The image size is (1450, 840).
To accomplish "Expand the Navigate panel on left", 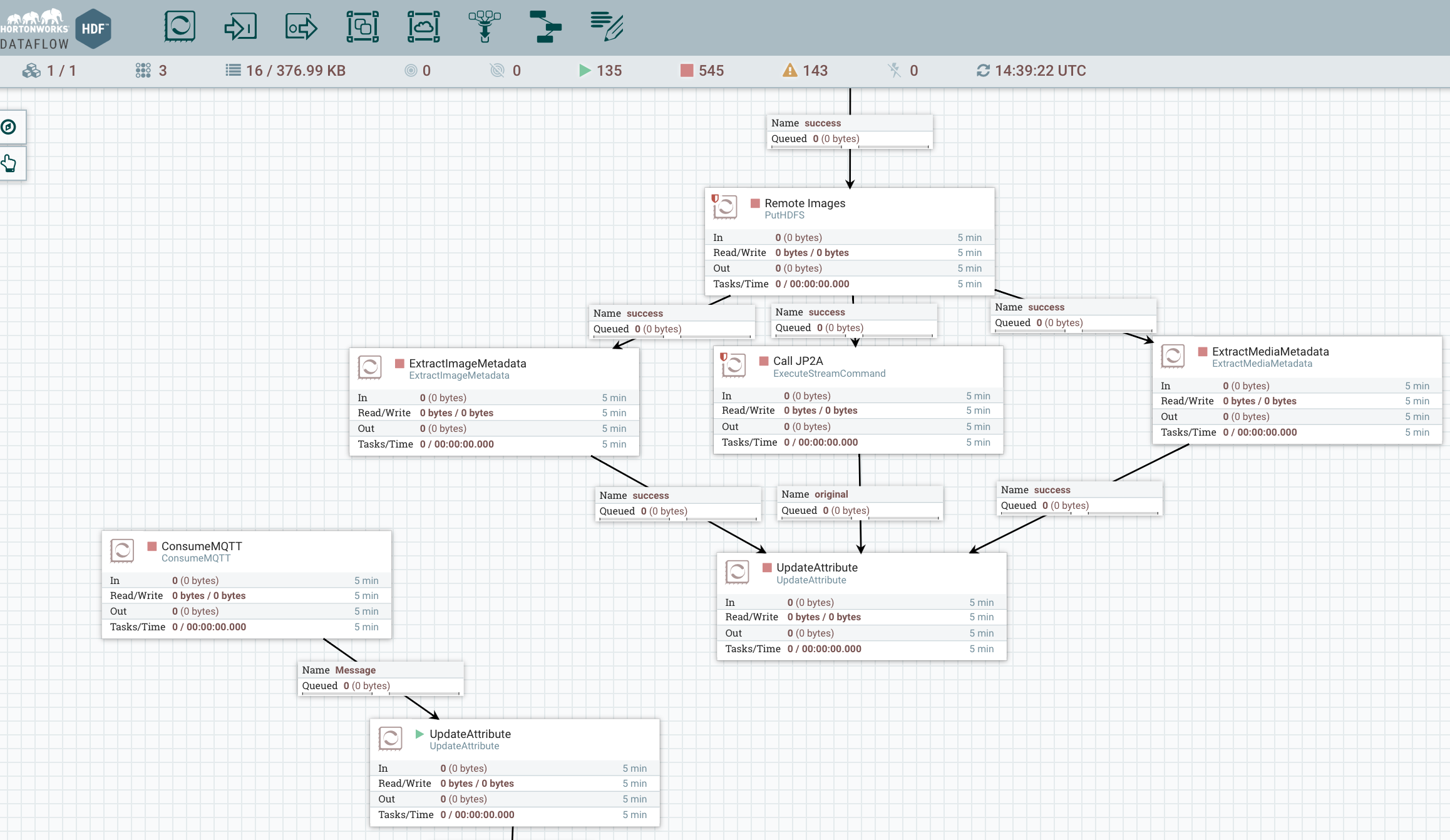I will coord(9,127).
